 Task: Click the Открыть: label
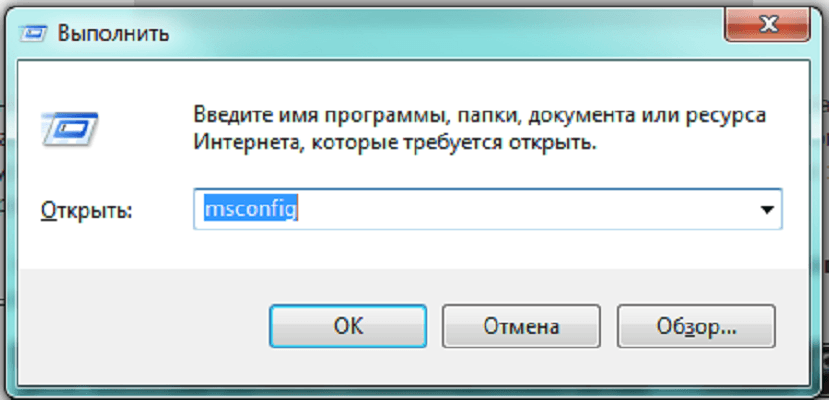[x=86, y=210]
